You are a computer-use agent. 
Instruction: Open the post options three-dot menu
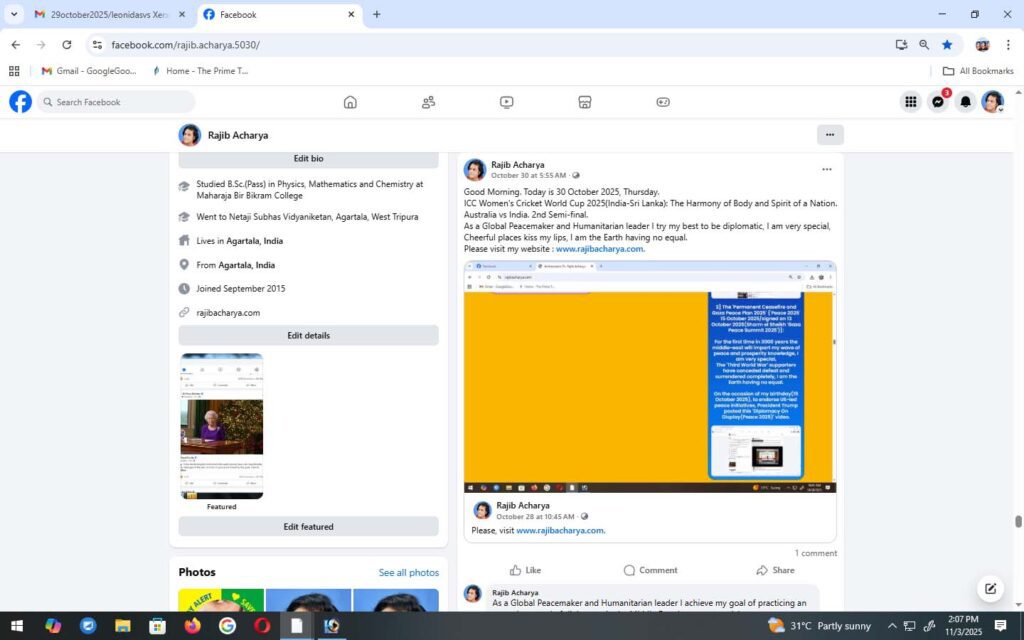pos(826,169)
